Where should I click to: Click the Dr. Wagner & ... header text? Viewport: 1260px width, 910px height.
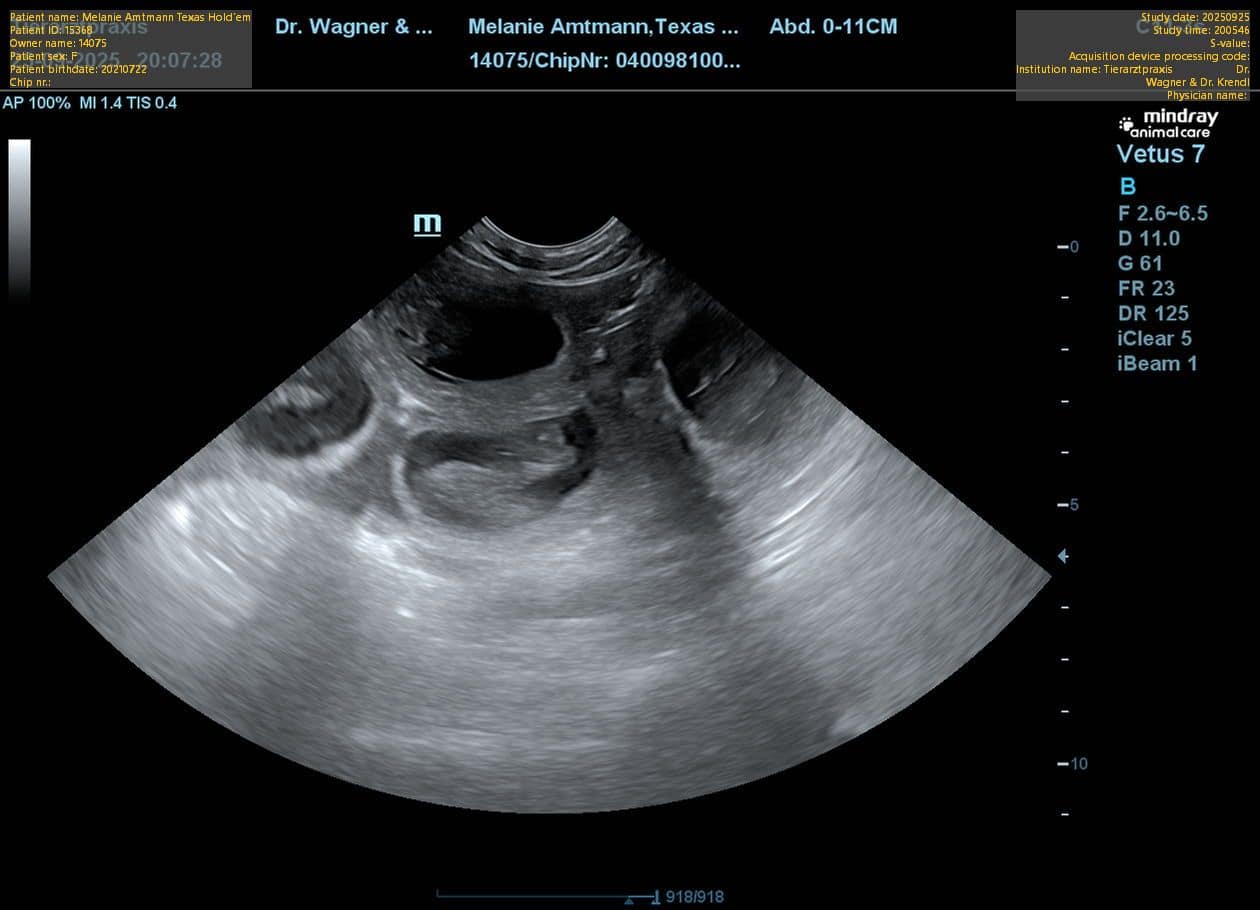(x=354, y=27)
